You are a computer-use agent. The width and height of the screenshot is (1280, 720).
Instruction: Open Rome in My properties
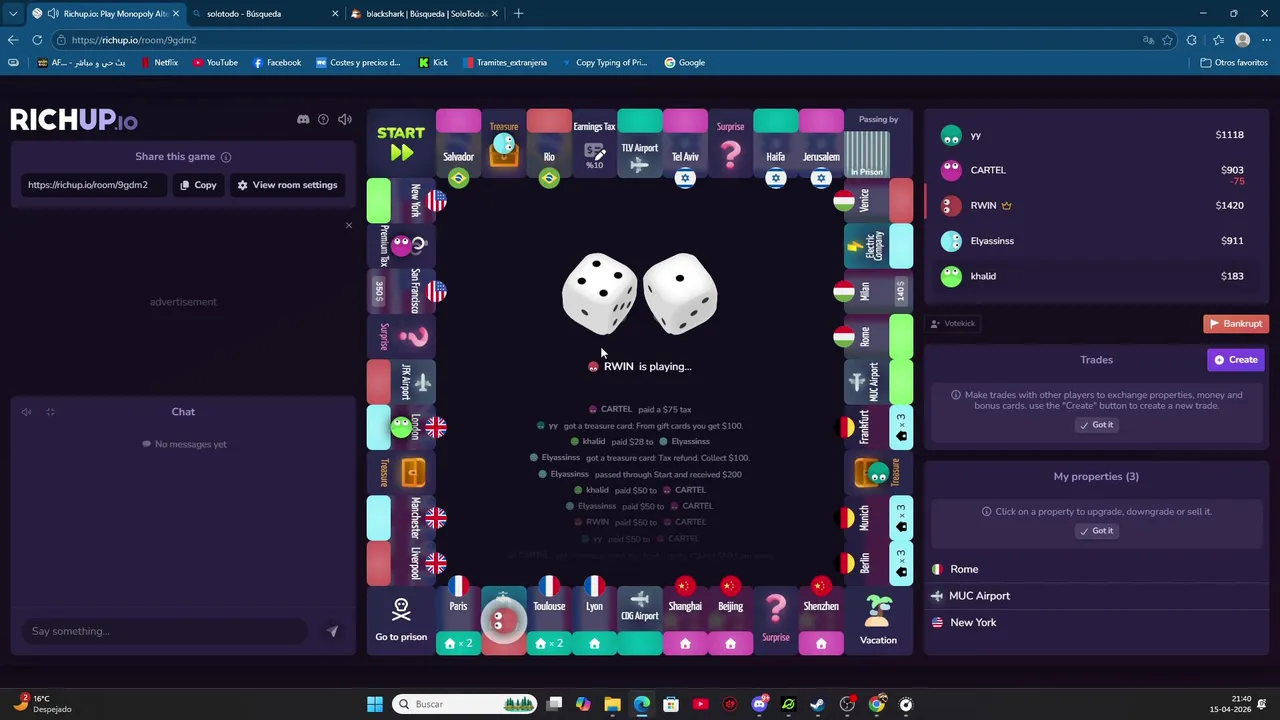tap(1096, 569)
